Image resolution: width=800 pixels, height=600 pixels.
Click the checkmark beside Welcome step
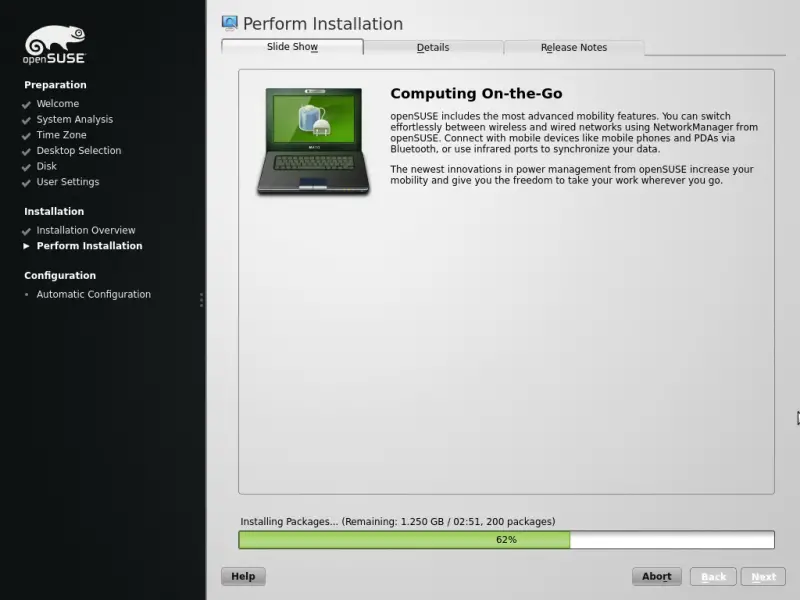point(27,104)
